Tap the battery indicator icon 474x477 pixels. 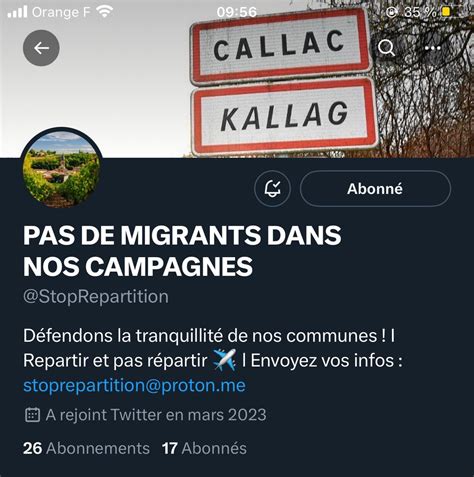pos(446,12)
